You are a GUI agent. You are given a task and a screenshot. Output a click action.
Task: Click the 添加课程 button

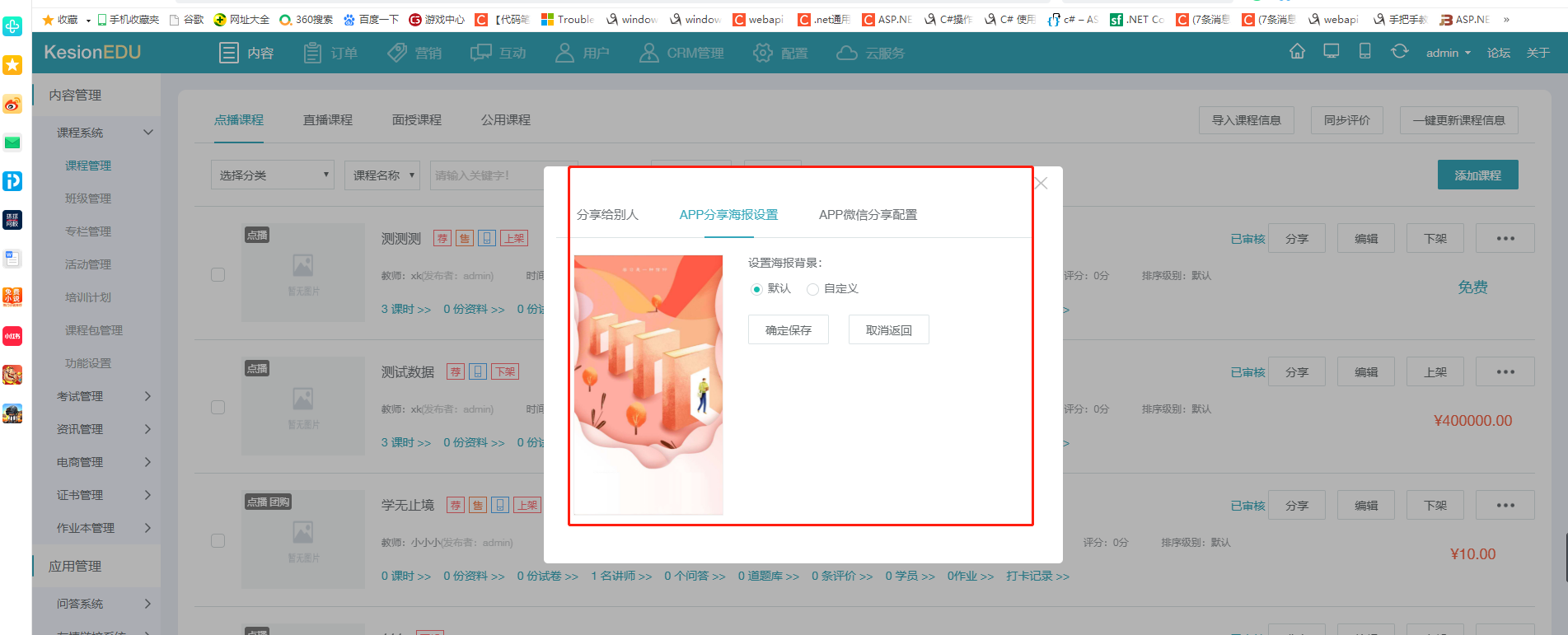pyautogui.click(x=1477, y=175)
